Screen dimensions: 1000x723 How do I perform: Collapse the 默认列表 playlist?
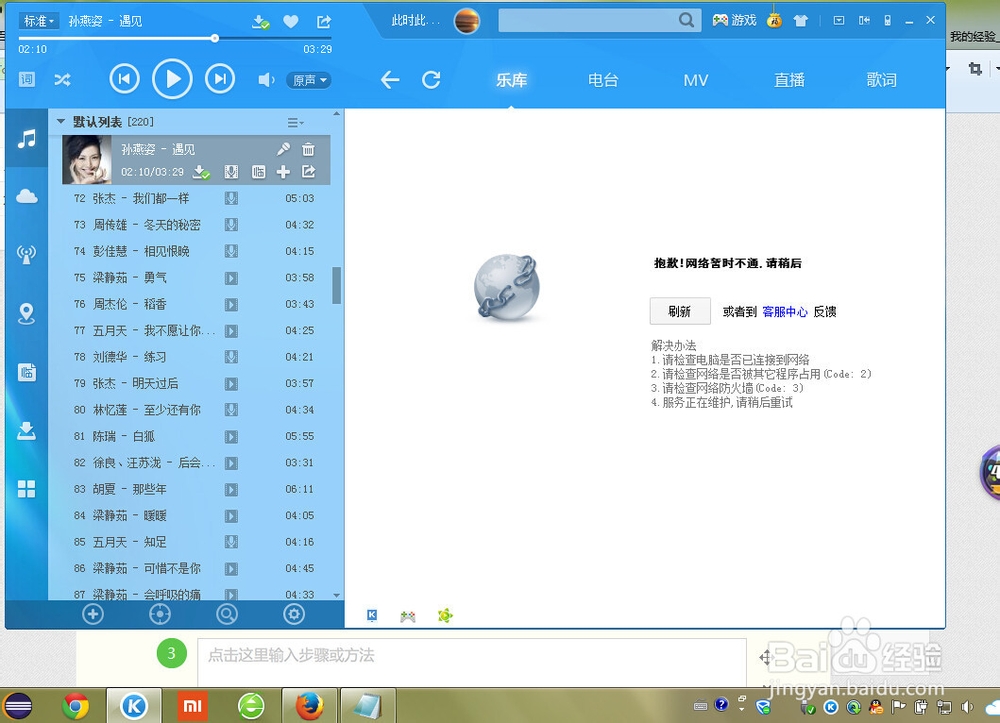[x=61, y=121]
